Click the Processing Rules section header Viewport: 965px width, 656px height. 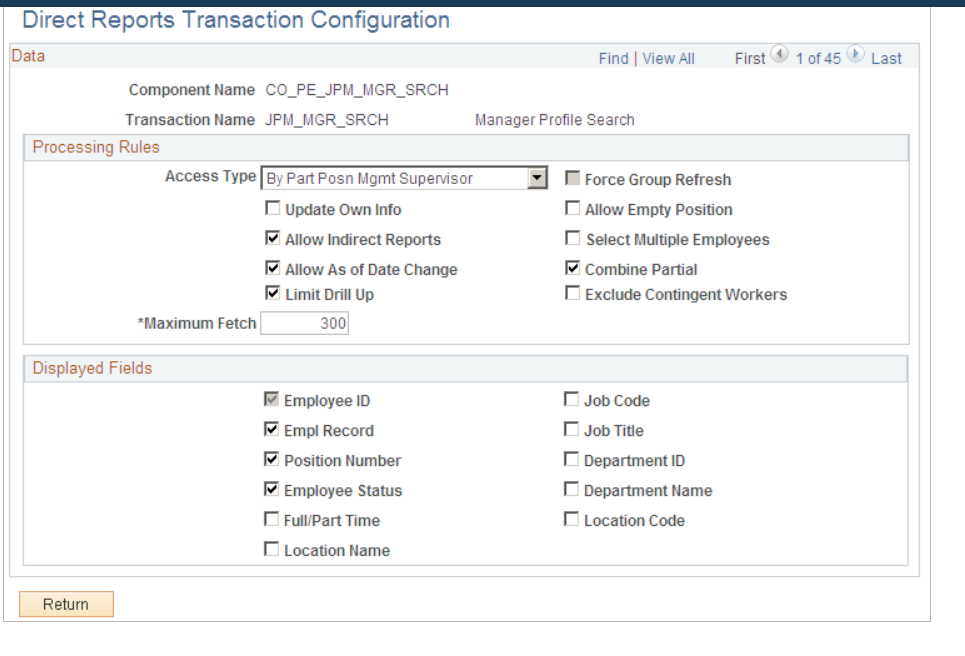96,147
